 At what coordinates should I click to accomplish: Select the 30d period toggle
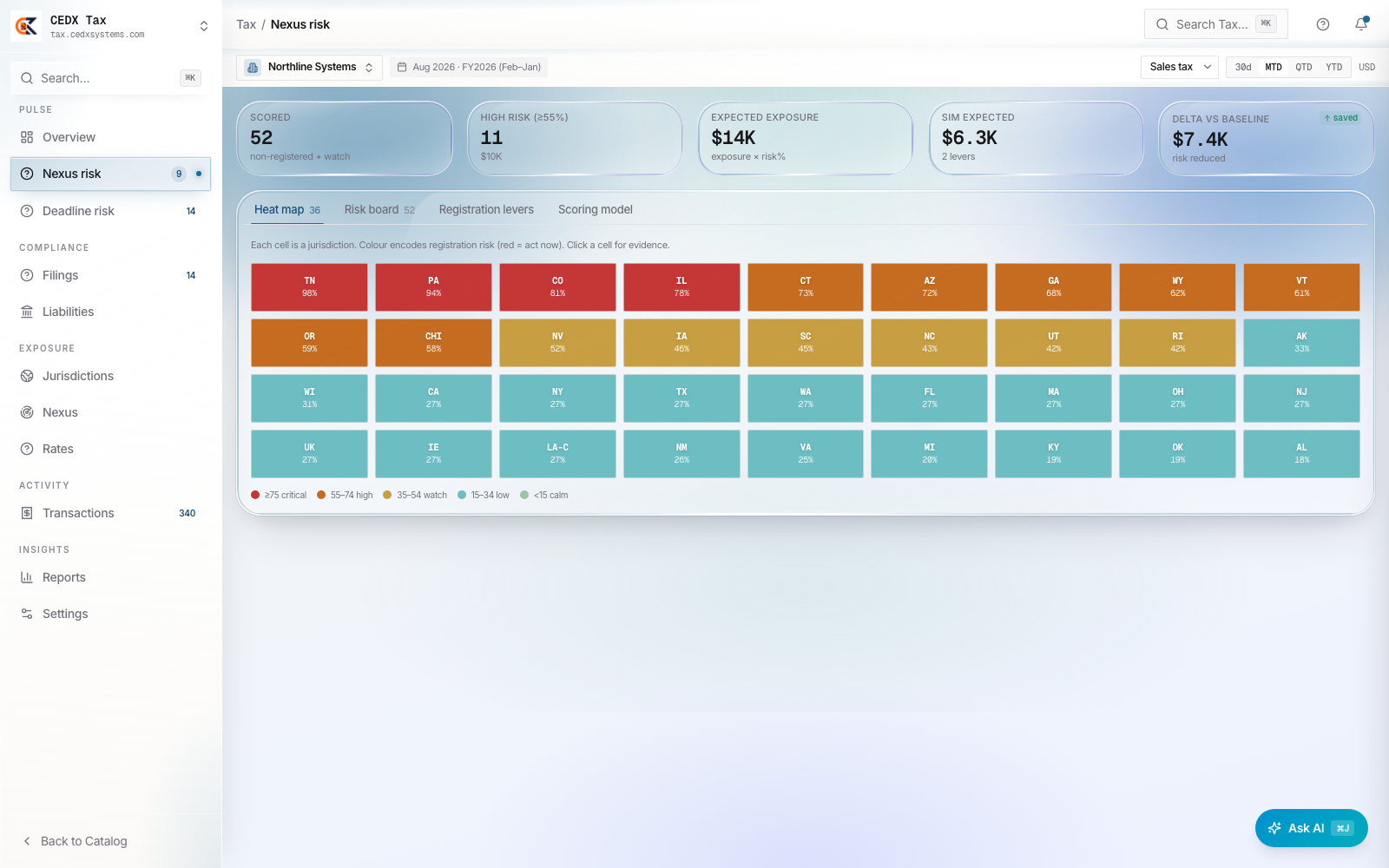pyautogui.click(x=1243, y=67)
